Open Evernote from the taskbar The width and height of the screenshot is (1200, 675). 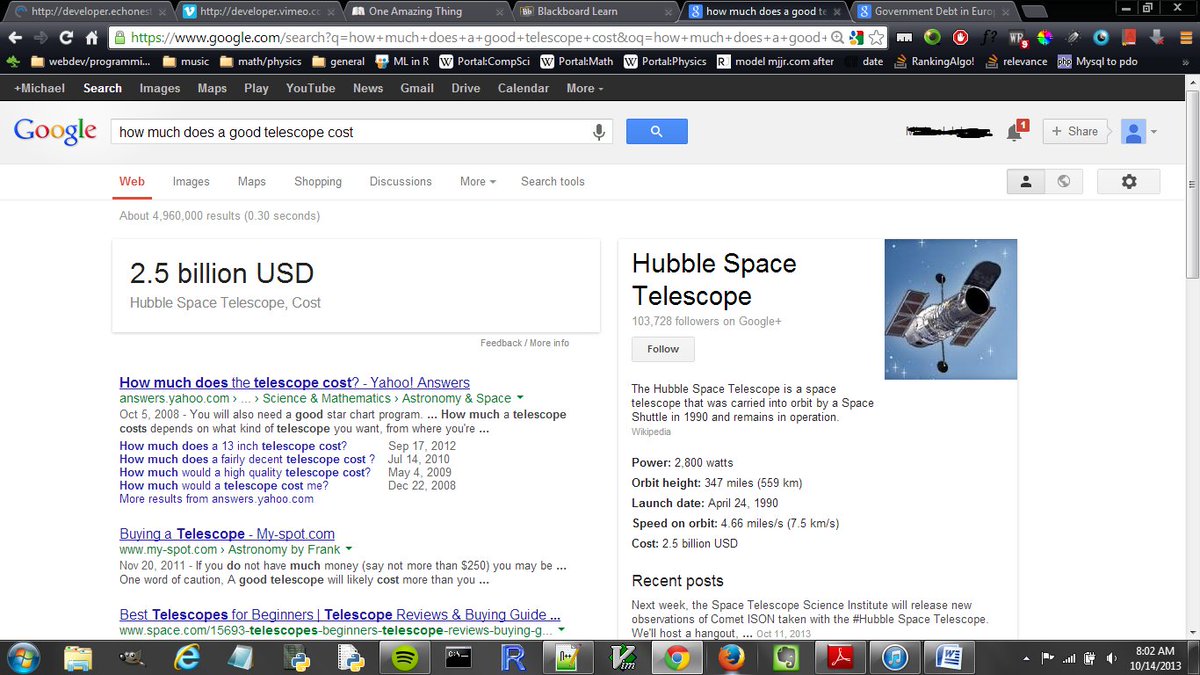[x=786, y=657]
